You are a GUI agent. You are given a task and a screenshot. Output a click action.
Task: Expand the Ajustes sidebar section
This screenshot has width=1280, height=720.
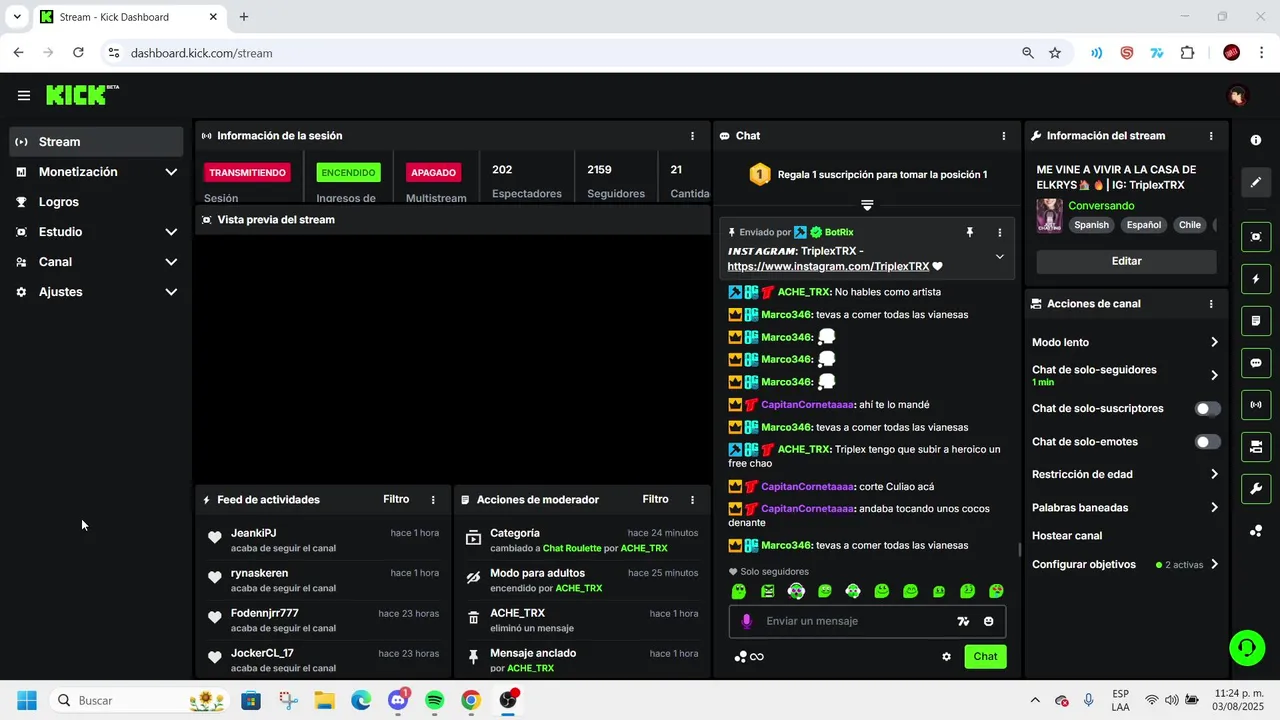97,292
